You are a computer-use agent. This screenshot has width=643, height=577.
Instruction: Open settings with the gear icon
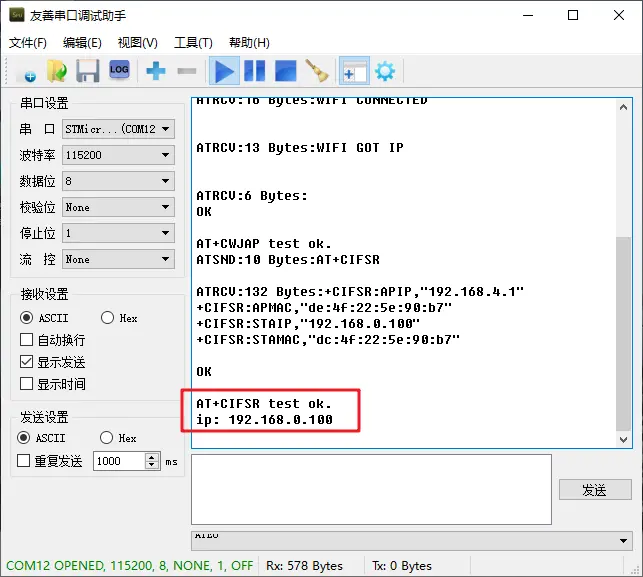pos(385,71)
